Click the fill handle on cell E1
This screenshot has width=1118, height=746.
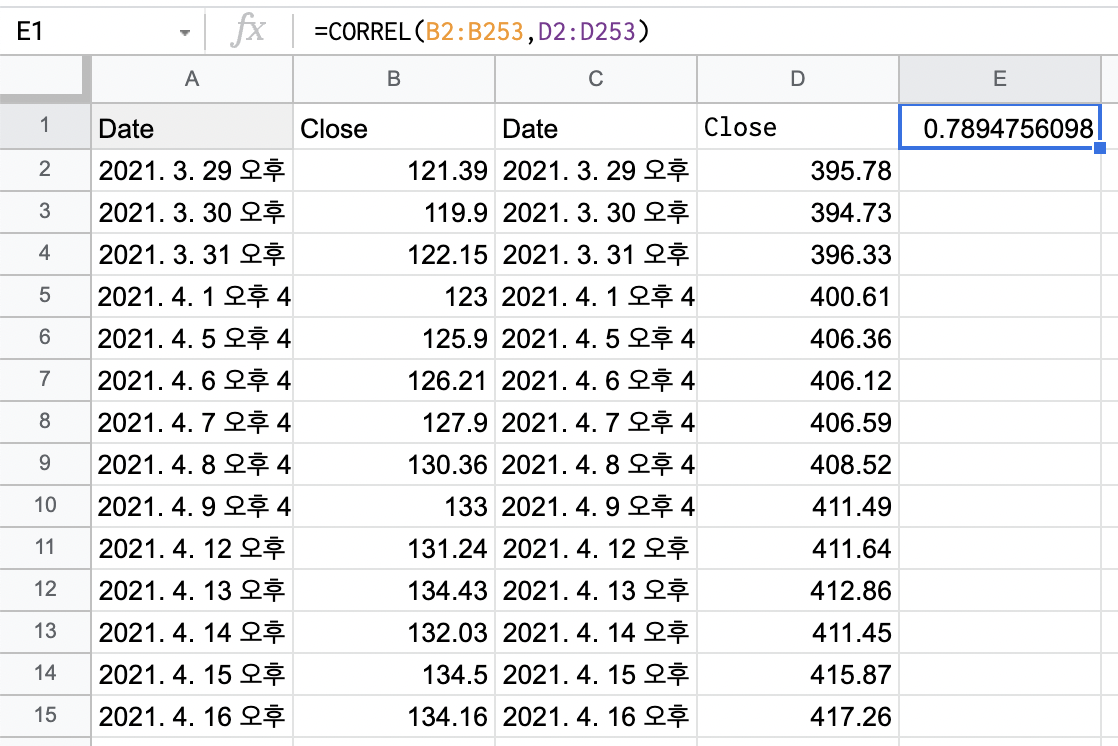pos(1099,148)
